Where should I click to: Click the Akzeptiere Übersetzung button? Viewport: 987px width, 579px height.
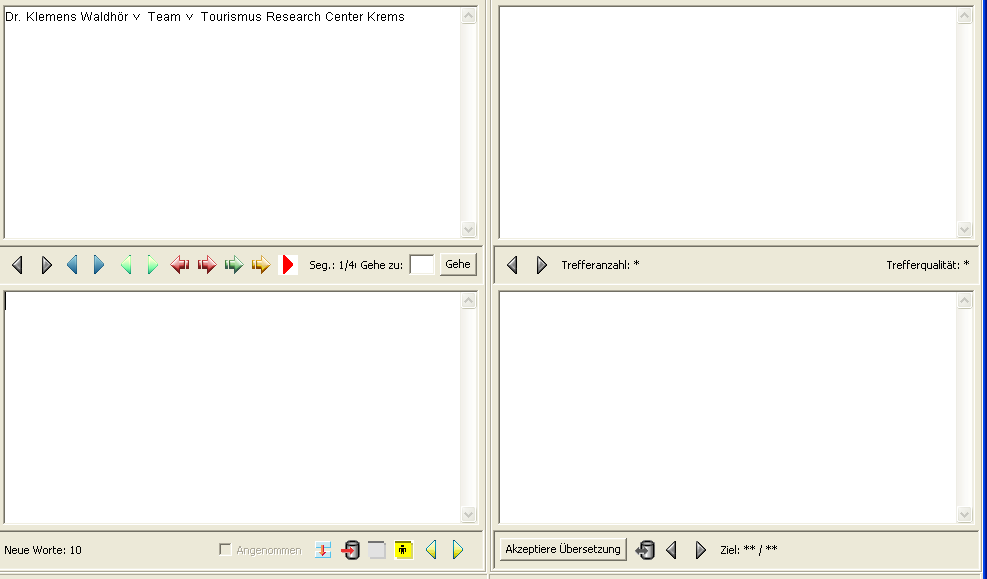pos(563,550)
